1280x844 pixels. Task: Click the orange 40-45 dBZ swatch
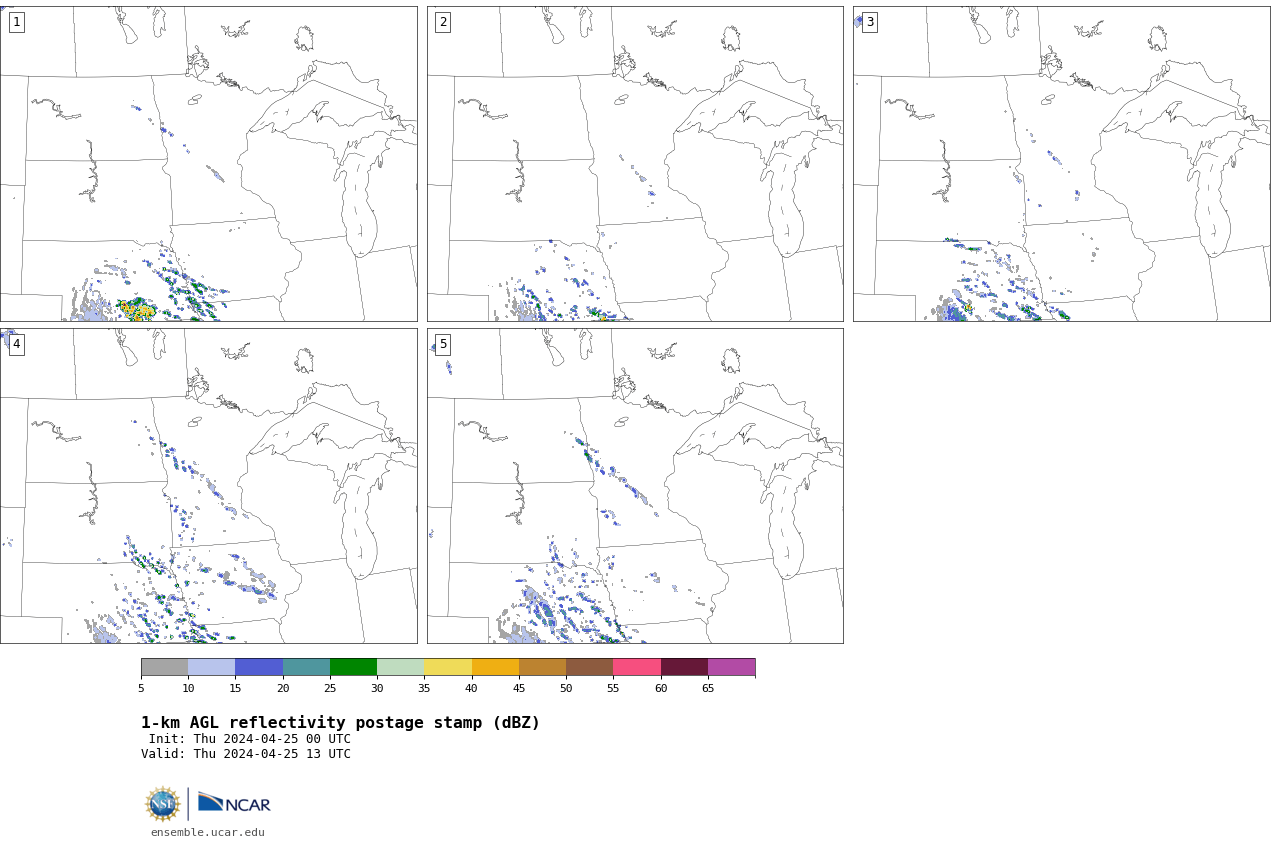coord(495,667)
